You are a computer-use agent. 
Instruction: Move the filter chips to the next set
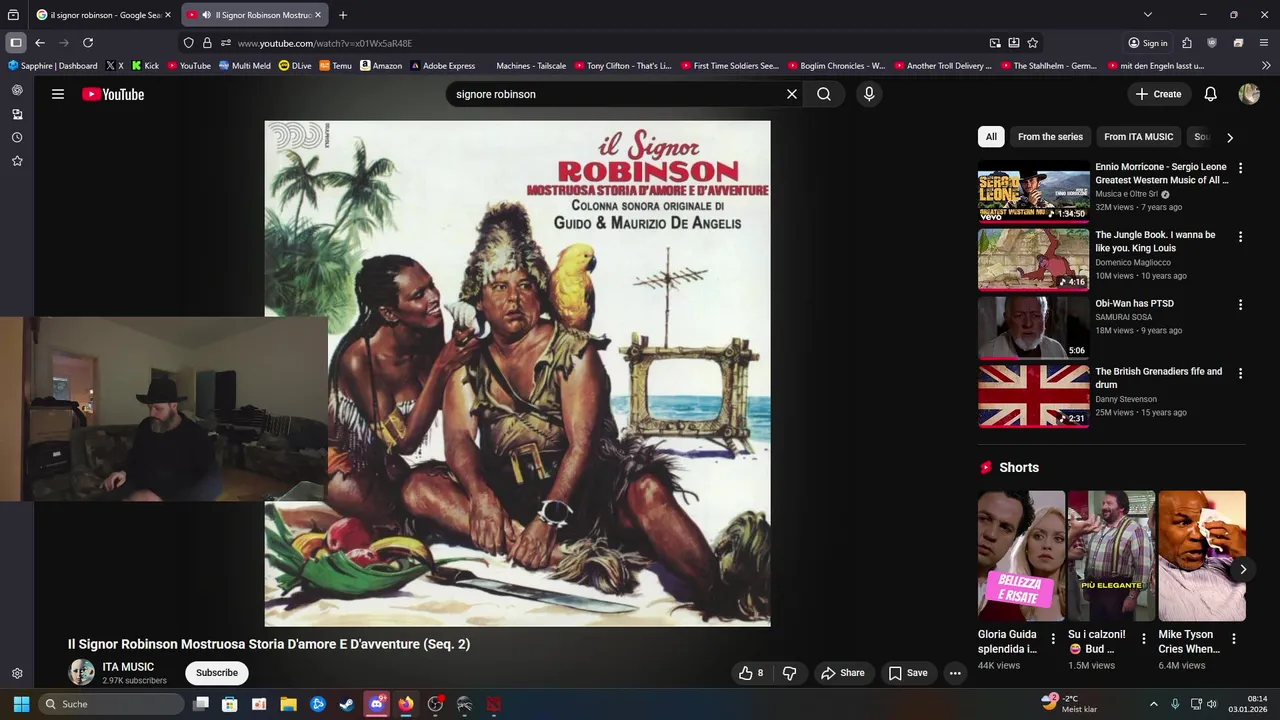[1230, 137]
